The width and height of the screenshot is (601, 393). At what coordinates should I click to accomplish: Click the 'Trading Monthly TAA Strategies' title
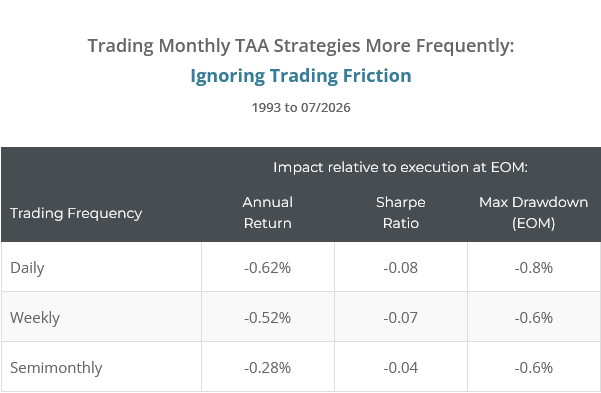pos(301,46)
